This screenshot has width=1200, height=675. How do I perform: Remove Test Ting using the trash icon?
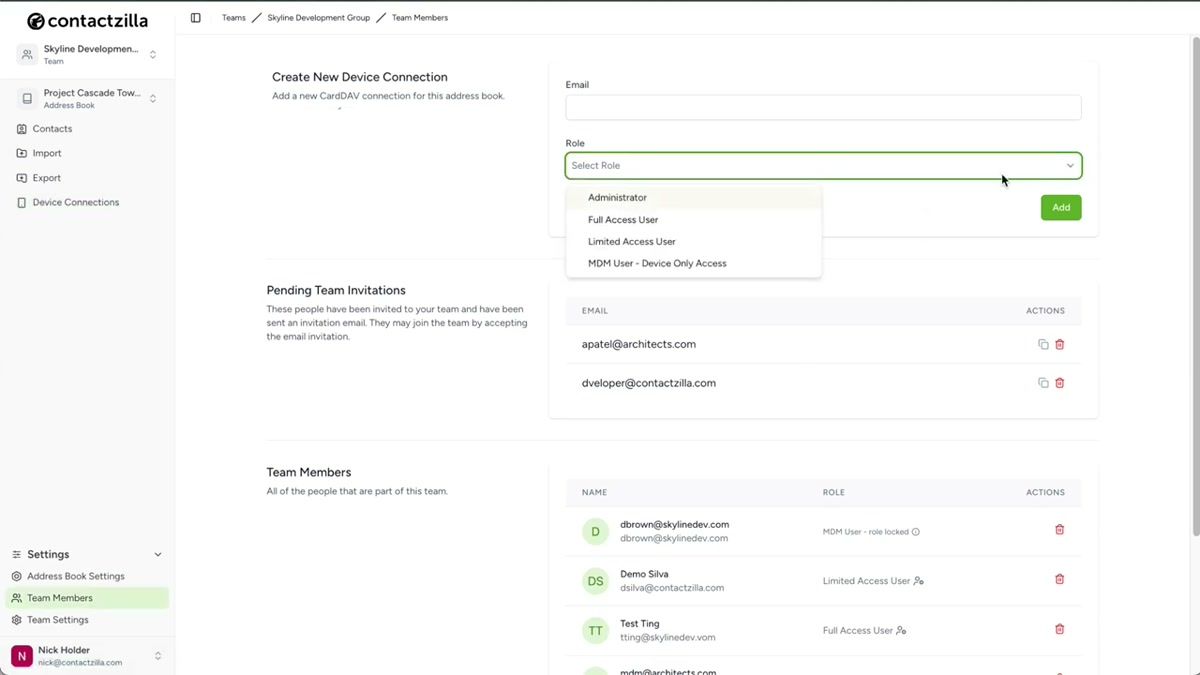(1059, 629)
